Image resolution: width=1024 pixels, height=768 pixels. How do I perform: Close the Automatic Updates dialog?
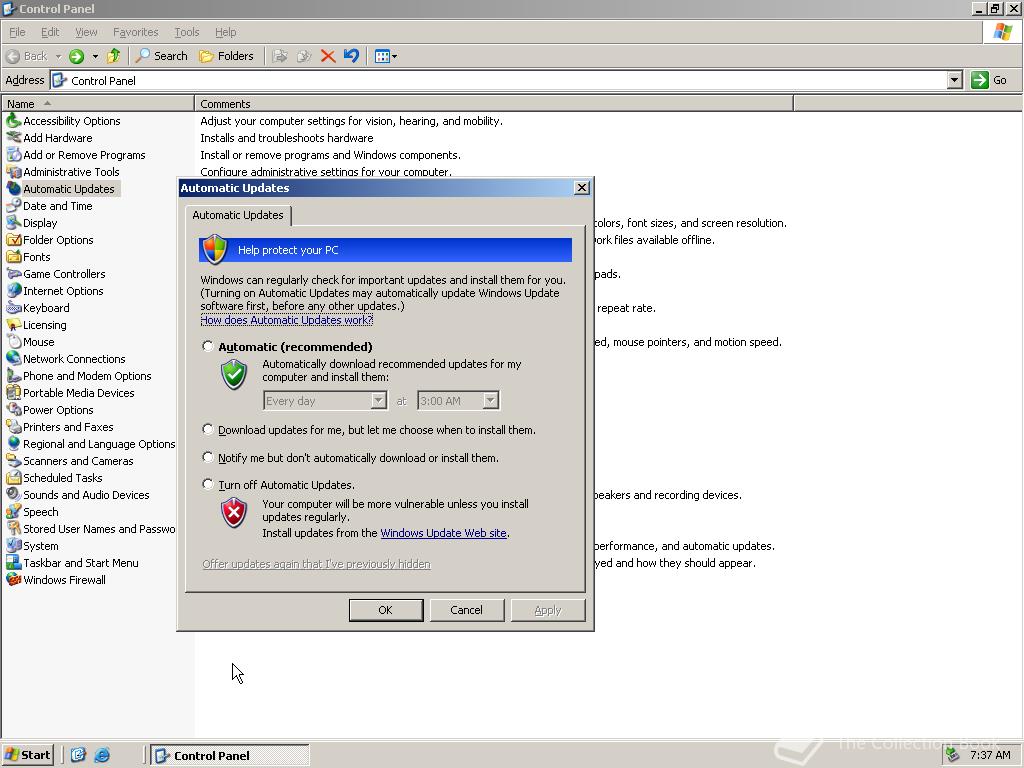[x=581, y=188]
